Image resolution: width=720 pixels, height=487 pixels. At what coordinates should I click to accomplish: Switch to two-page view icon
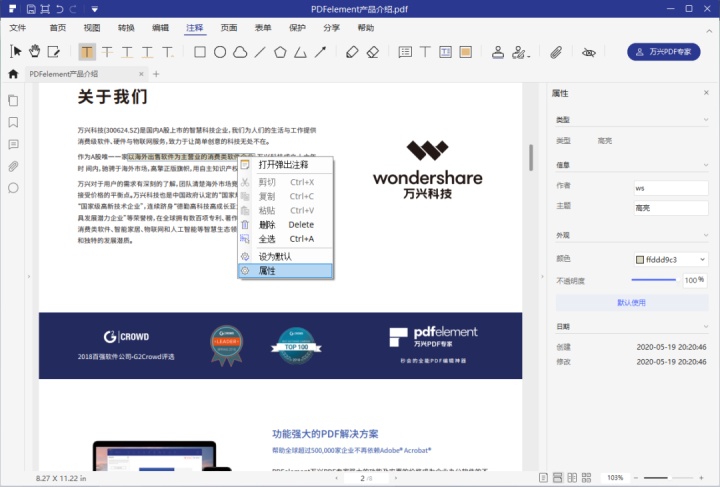pos(572,478)
